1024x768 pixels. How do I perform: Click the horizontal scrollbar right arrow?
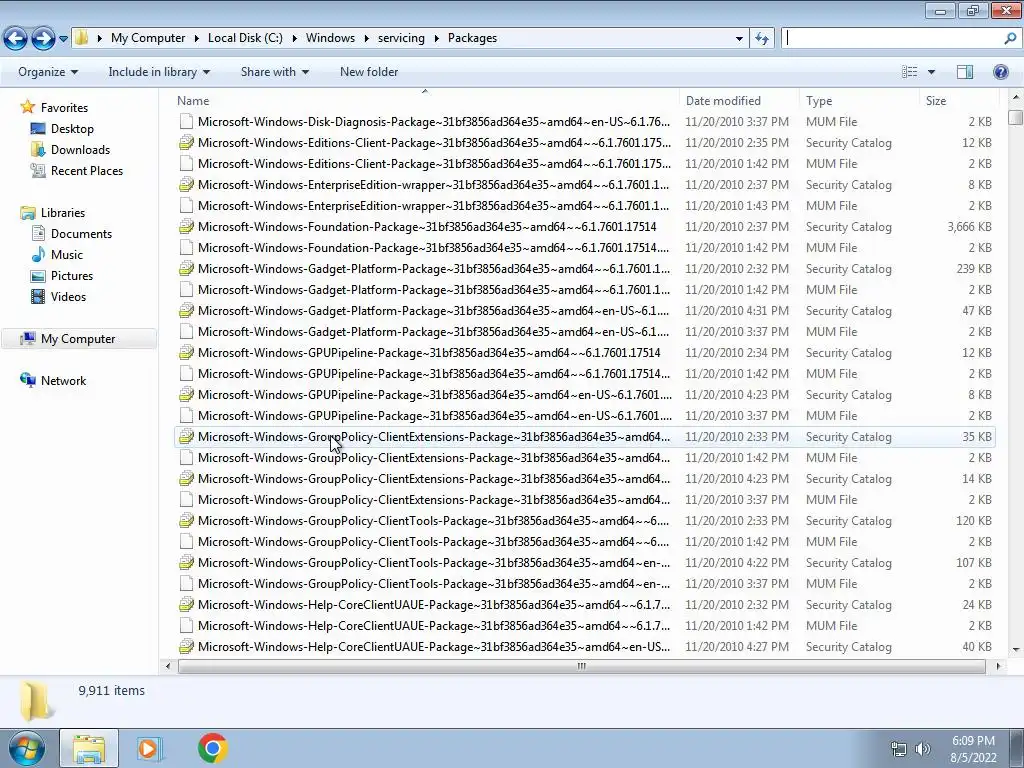pos(998,666)
